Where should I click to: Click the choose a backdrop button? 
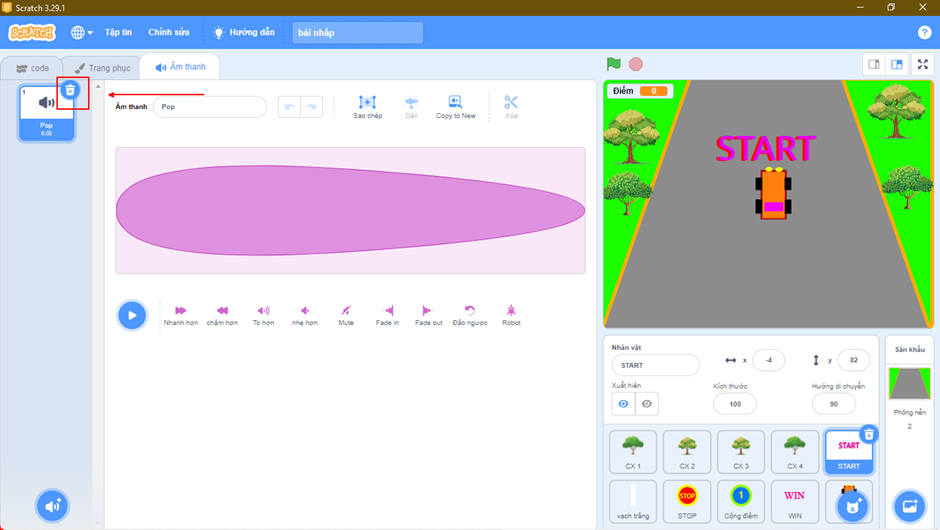coord(909,506)
